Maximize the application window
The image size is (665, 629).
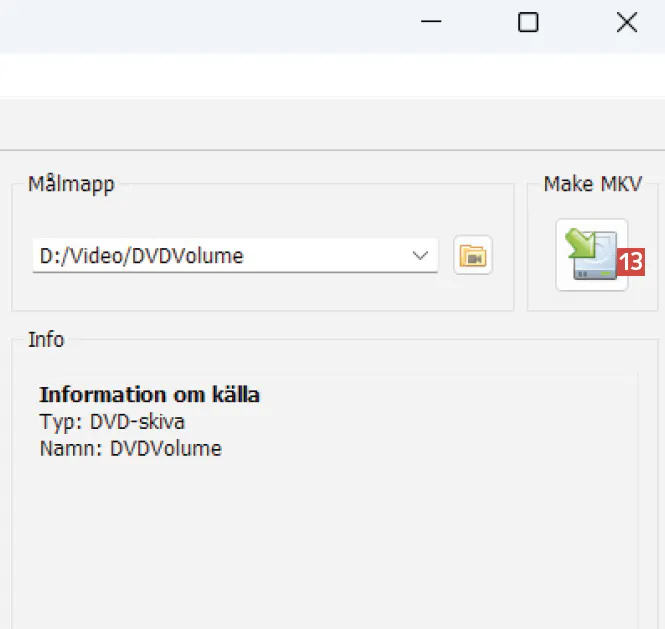point(528,23)
